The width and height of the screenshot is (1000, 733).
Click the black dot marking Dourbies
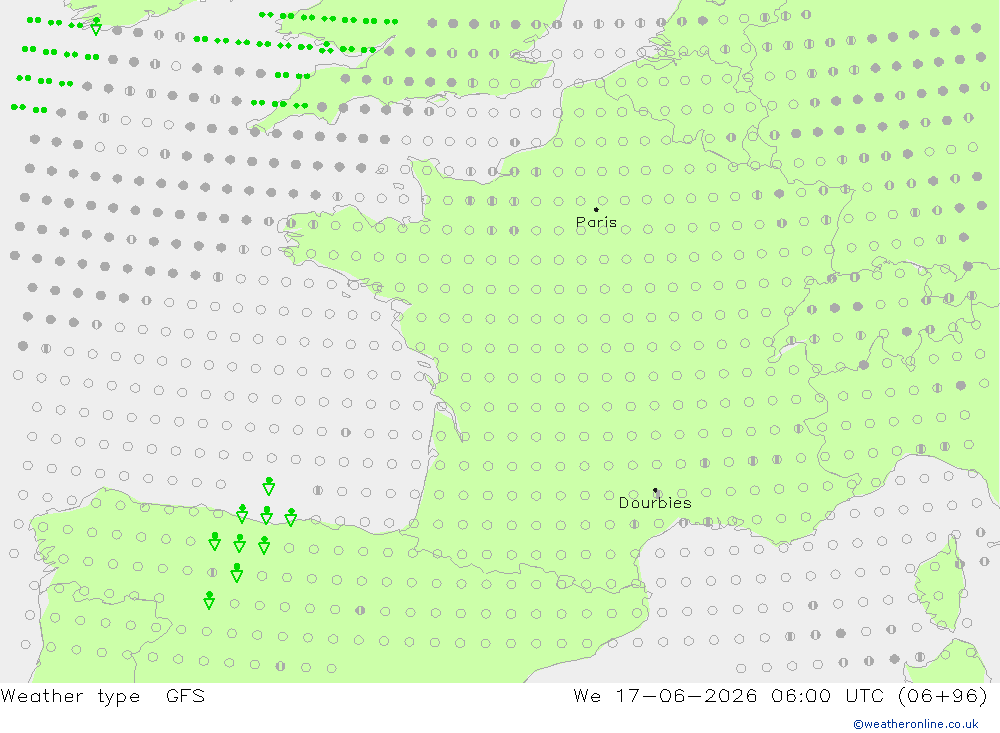655,490
